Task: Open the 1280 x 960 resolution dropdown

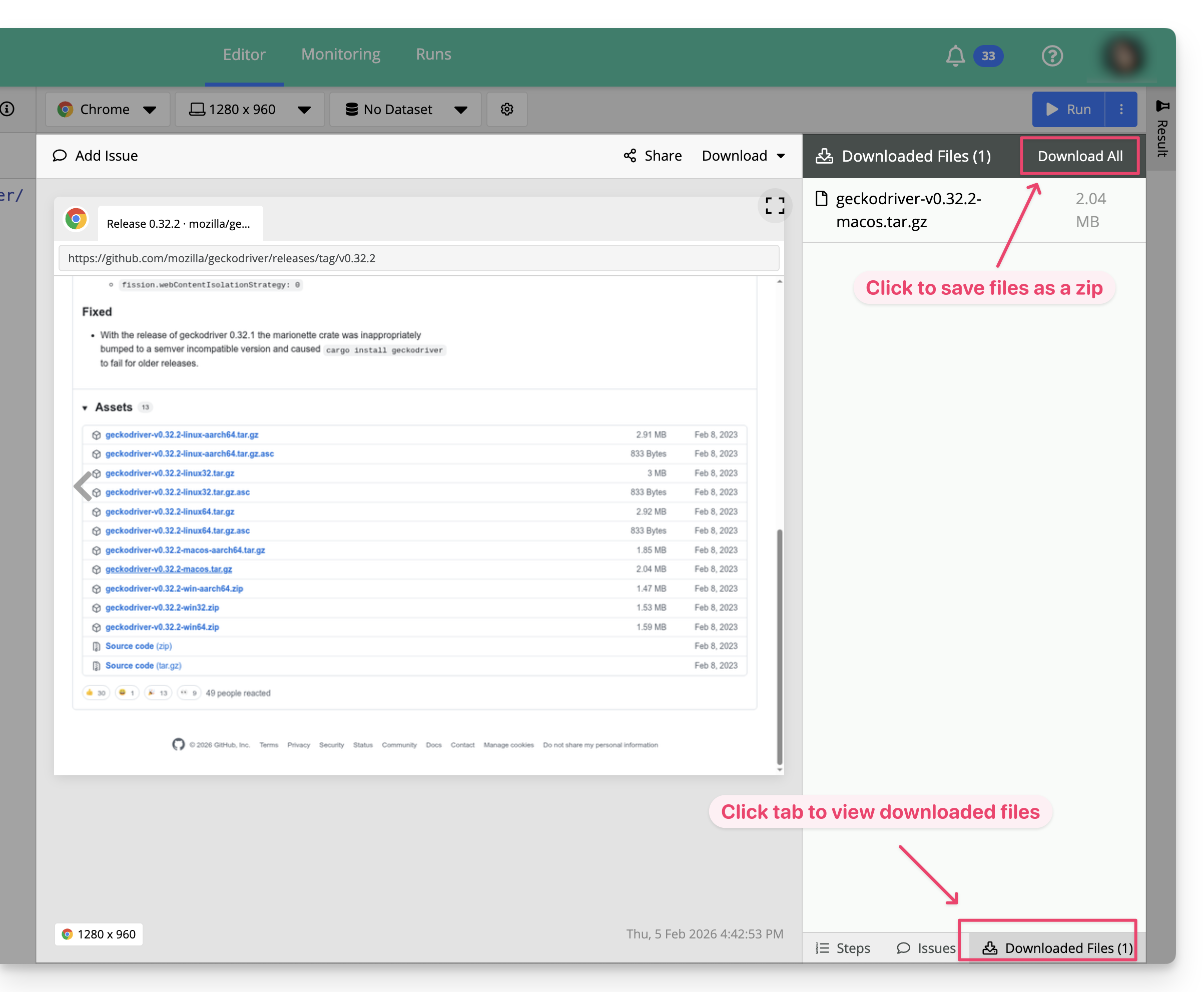Action: (250, 109)
